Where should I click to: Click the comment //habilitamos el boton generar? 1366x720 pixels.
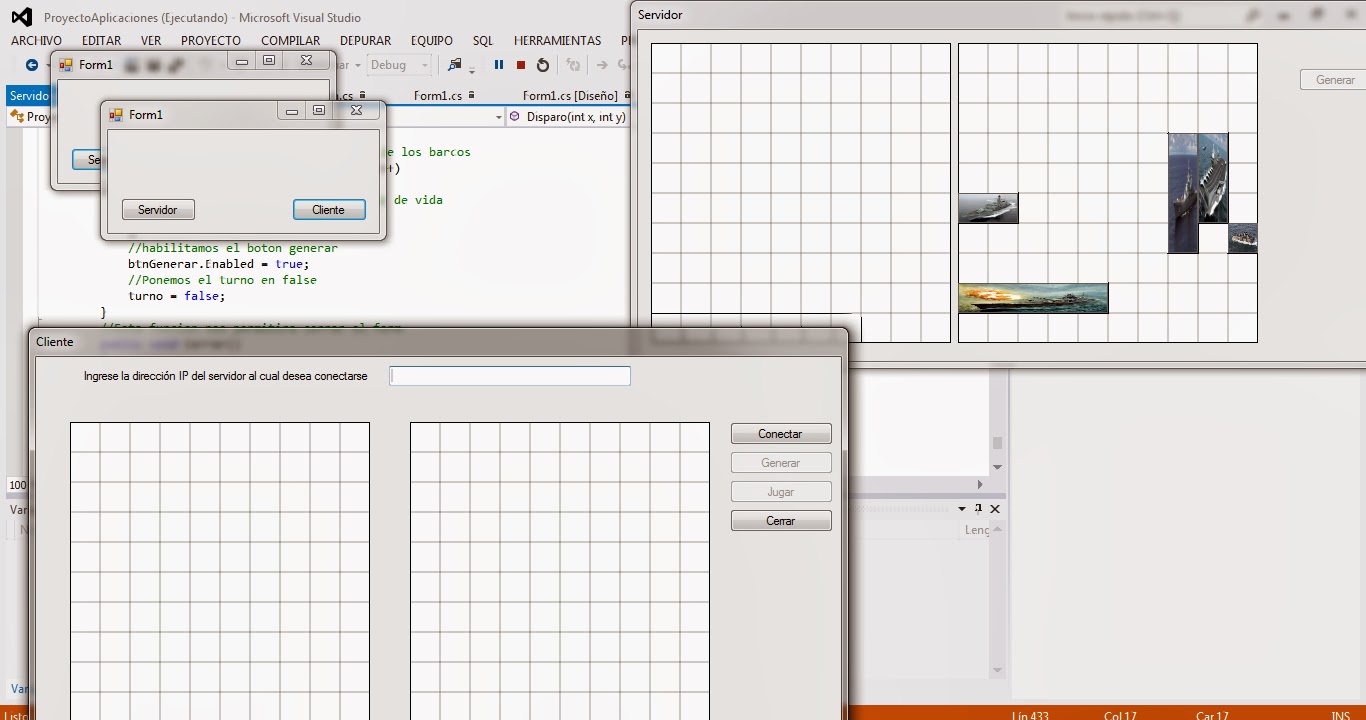233,248
